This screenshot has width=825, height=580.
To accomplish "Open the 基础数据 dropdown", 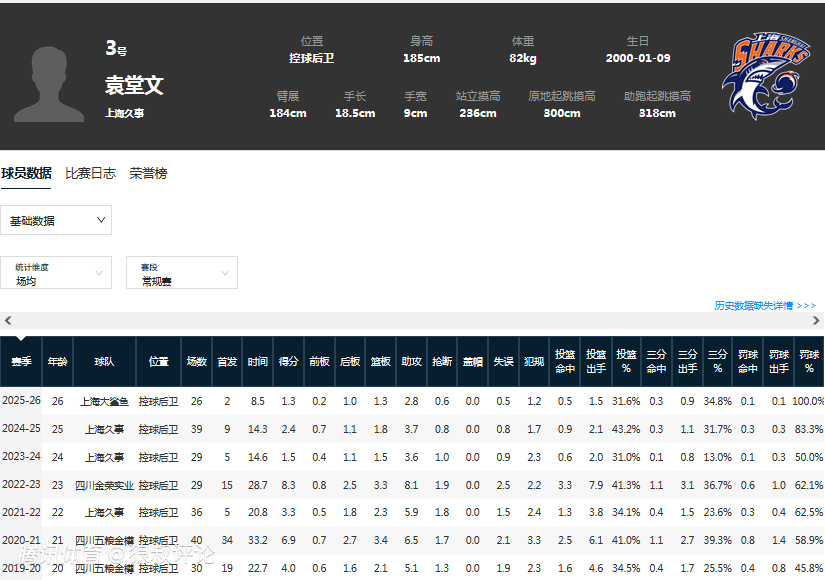I will point(56,220).
